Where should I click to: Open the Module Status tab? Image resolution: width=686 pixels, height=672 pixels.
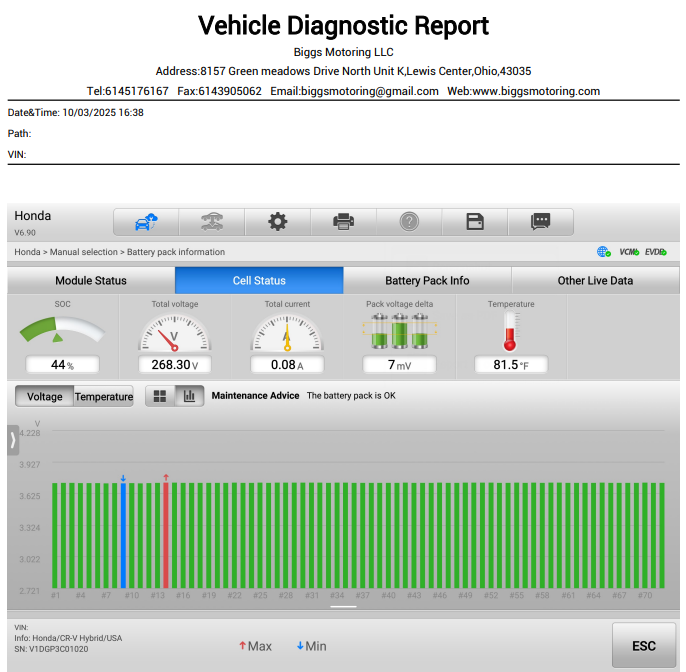[91, 280]
